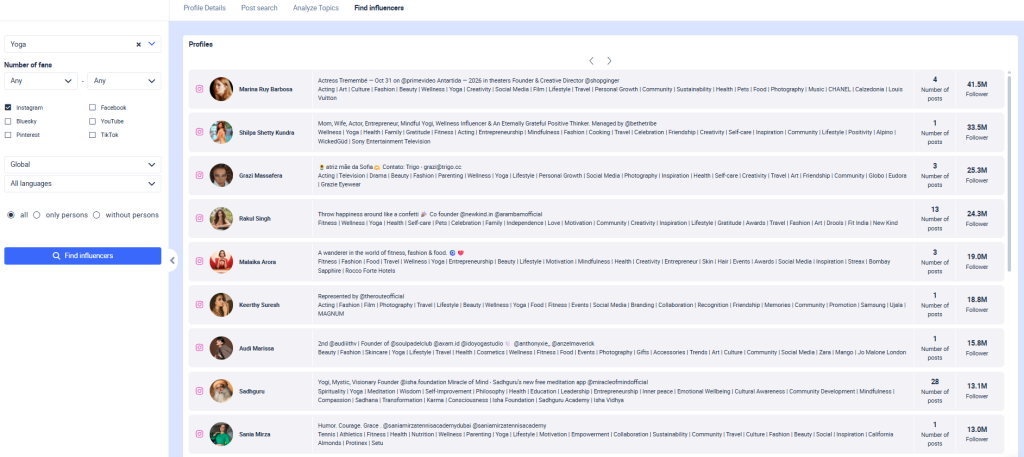This screenshot has height=457, width=1024.
Task: Expand the All languages dropdown
Action: pos(82,184)
